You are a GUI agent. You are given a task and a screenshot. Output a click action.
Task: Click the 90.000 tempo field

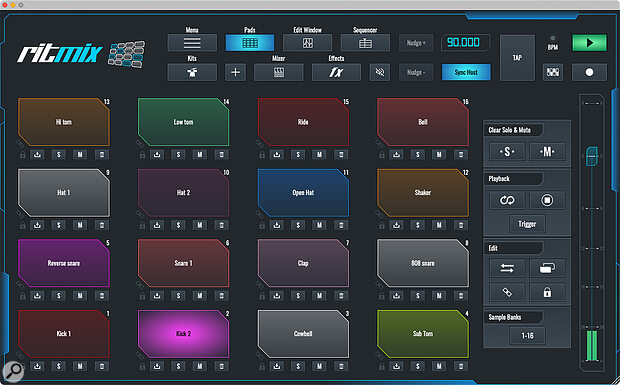click(x=465, y=42)
